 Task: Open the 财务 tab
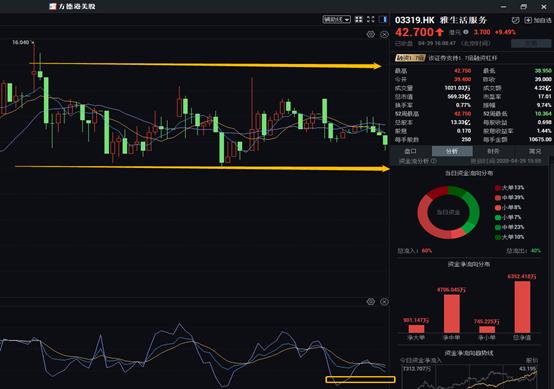(x=493, y=151)
